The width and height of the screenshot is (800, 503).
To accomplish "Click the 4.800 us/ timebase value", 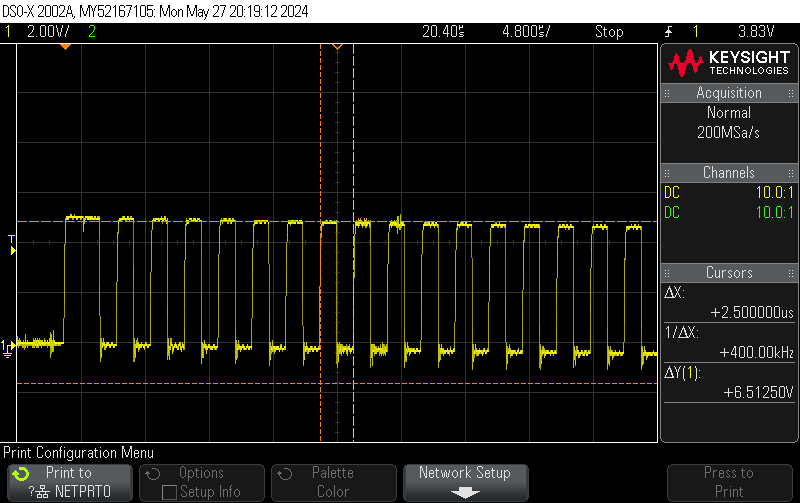I will (x=526, y=32).
